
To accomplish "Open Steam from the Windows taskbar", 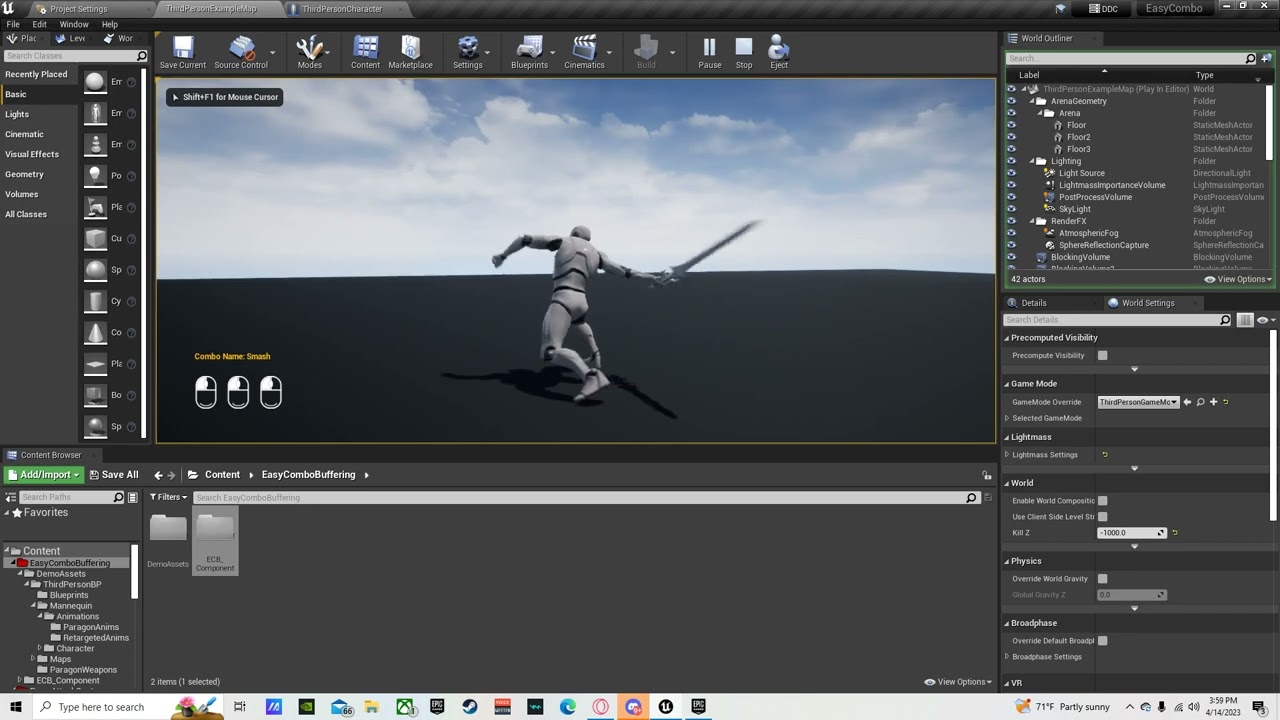I will pyautogui.click(x=469, y=707).
